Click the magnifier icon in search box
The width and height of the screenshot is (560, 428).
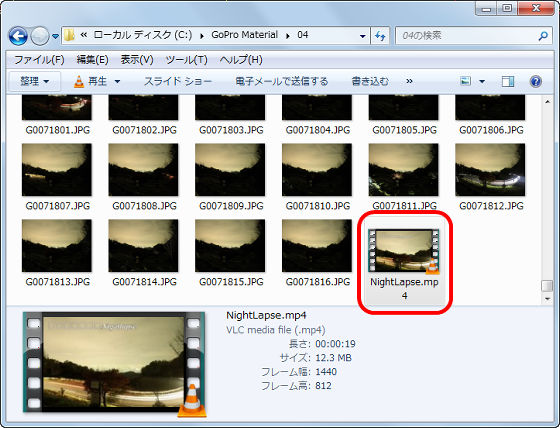(543, 35)
